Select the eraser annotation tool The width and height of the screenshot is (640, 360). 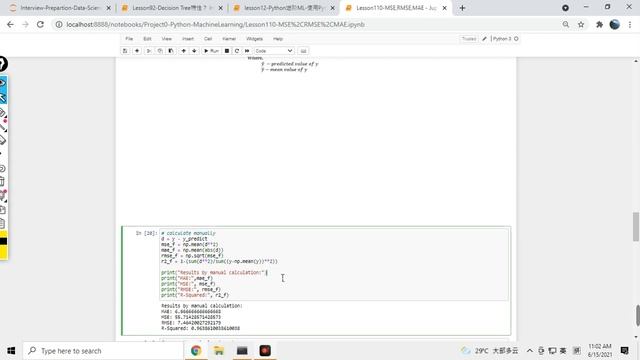coord(3,140)
